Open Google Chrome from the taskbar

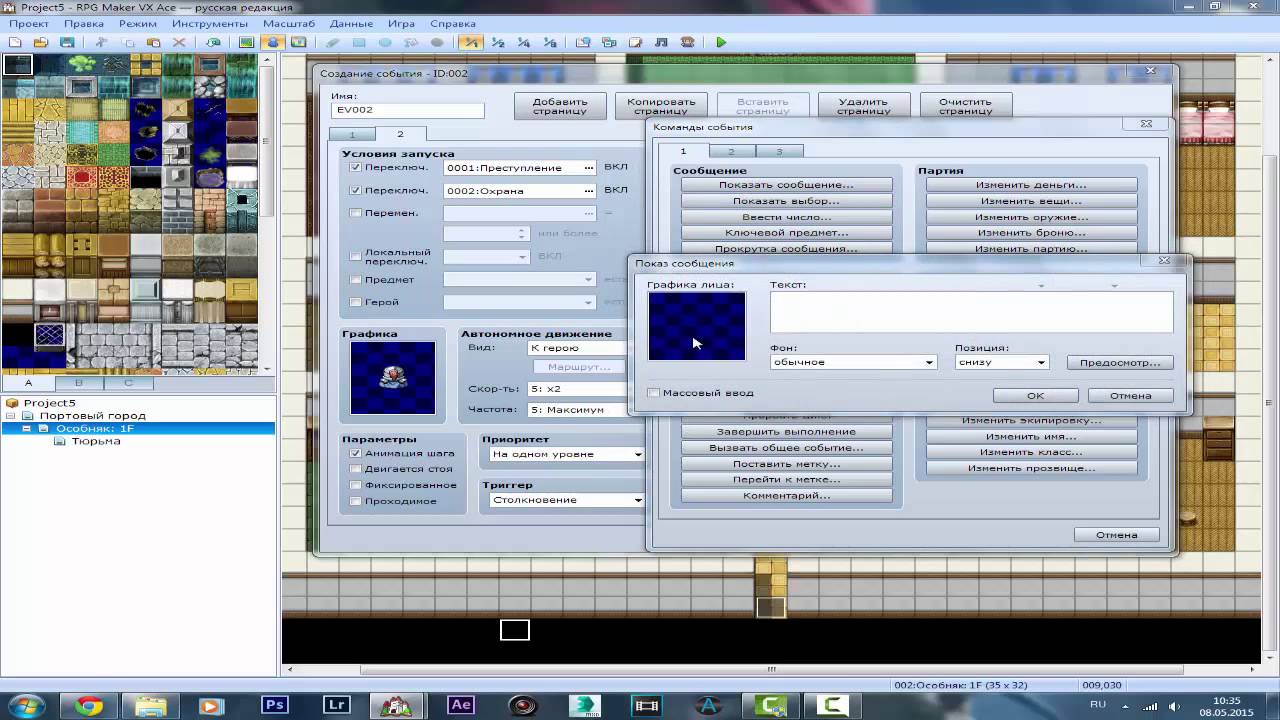point(89,705)
